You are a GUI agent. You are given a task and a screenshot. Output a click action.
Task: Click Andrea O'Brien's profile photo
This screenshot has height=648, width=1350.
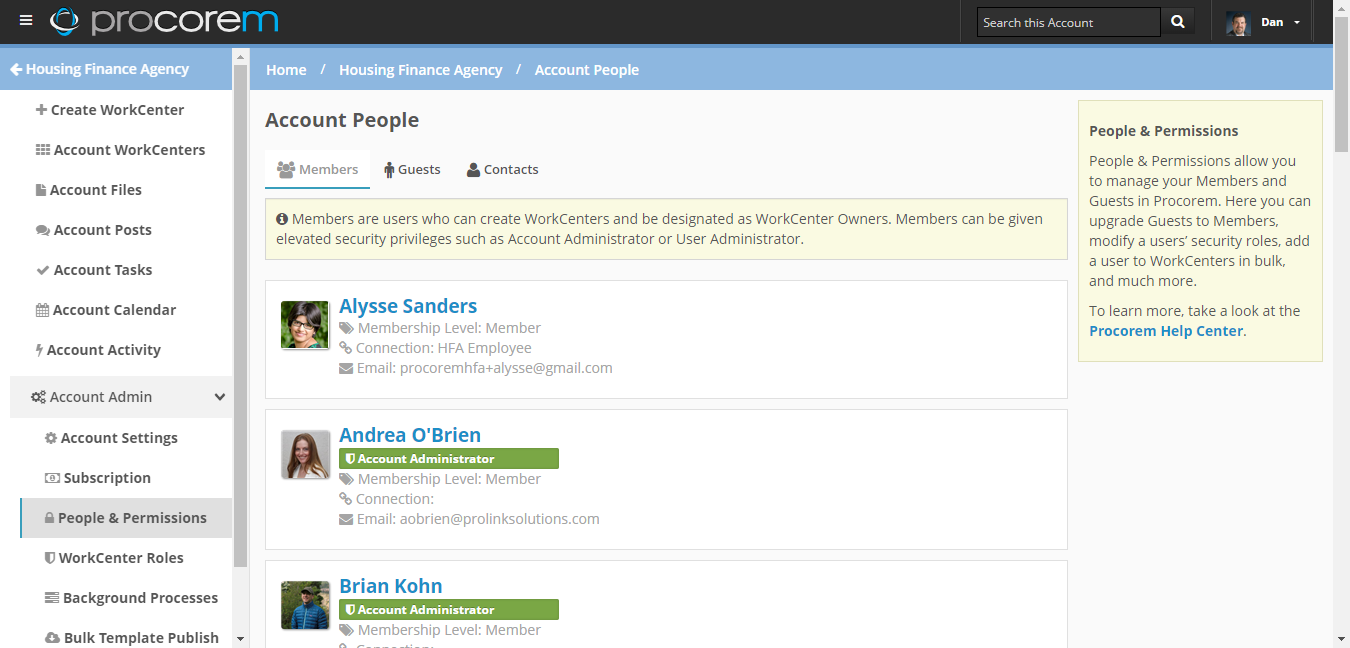coord(305,455)
